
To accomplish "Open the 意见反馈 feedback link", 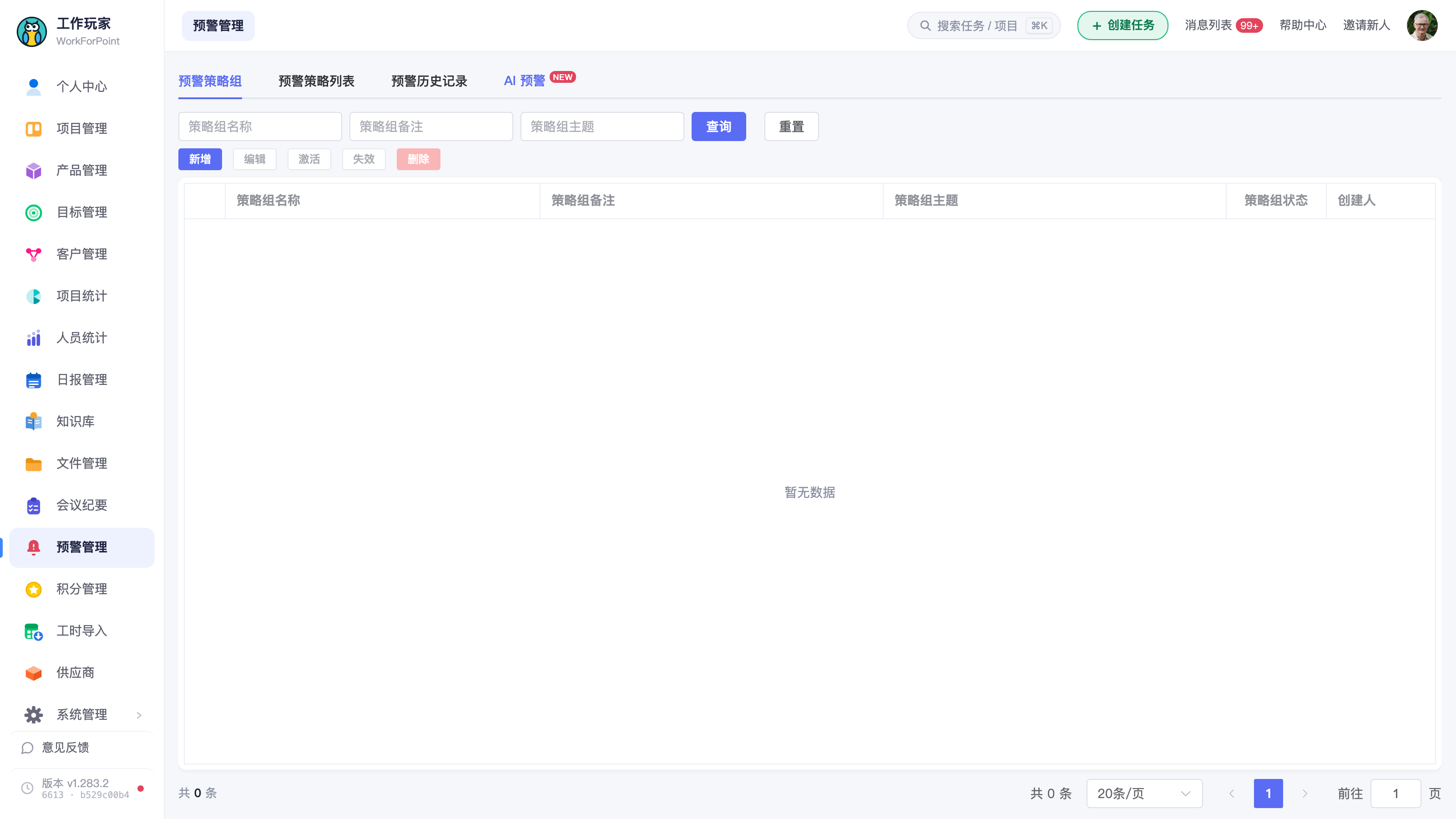I will coord(55,747).
